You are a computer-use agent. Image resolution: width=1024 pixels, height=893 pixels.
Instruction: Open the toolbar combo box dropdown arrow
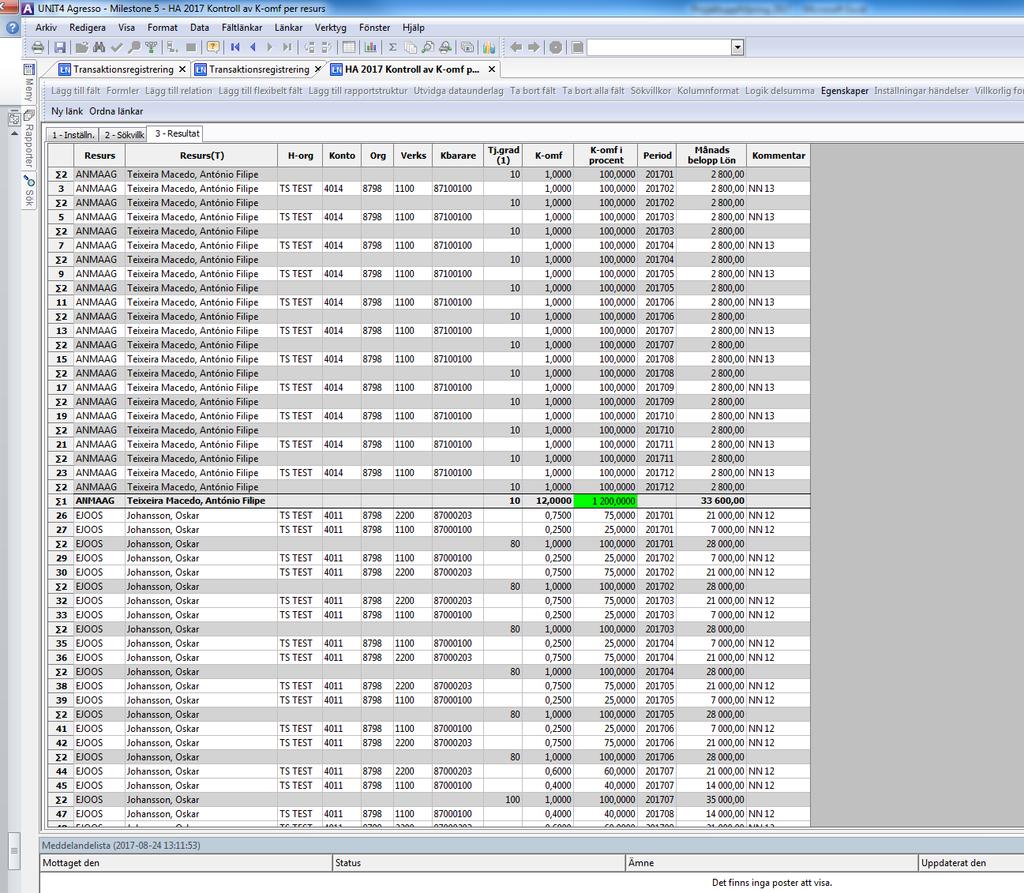737,47
